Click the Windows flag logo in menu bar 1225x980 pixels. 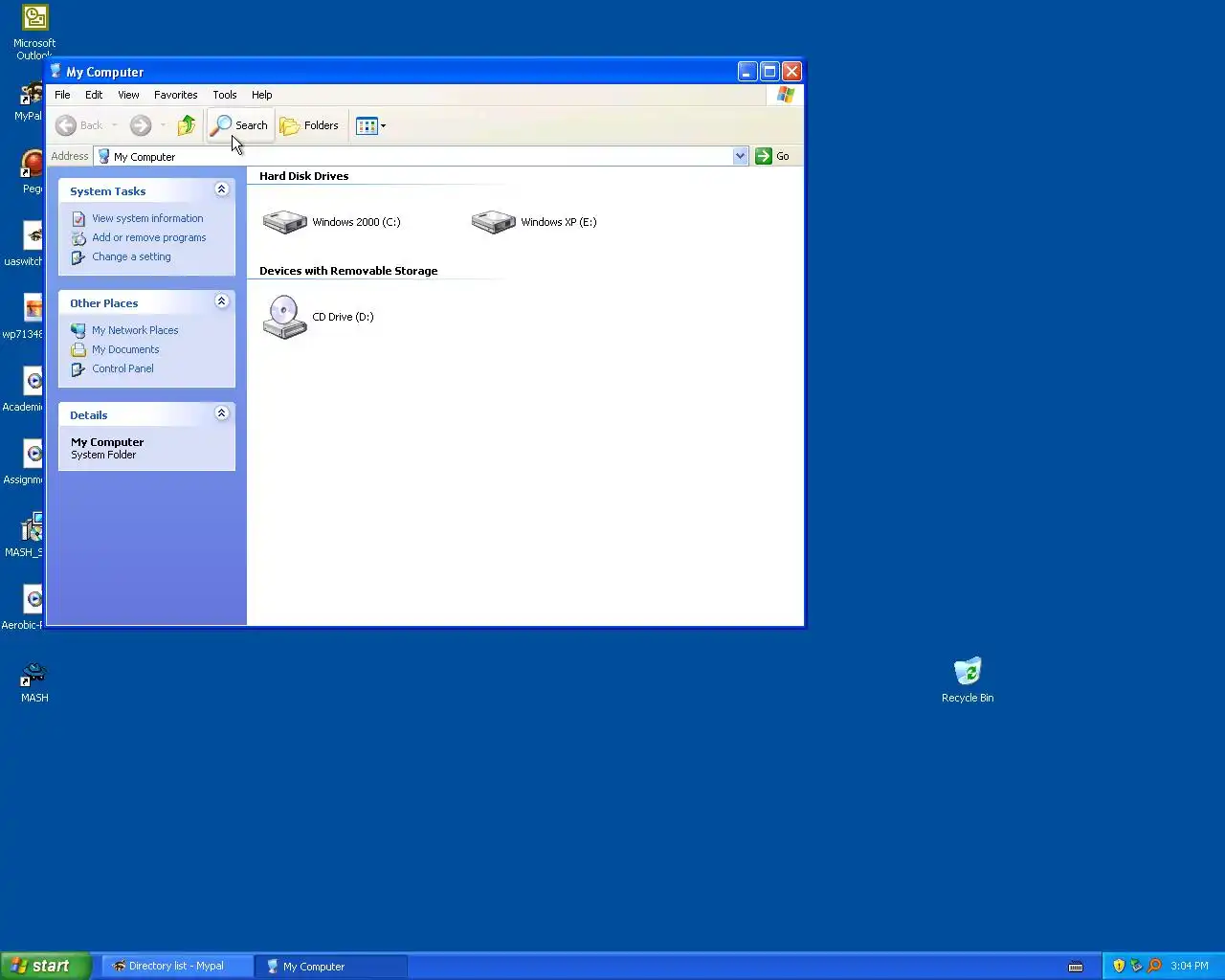point(786,95)
